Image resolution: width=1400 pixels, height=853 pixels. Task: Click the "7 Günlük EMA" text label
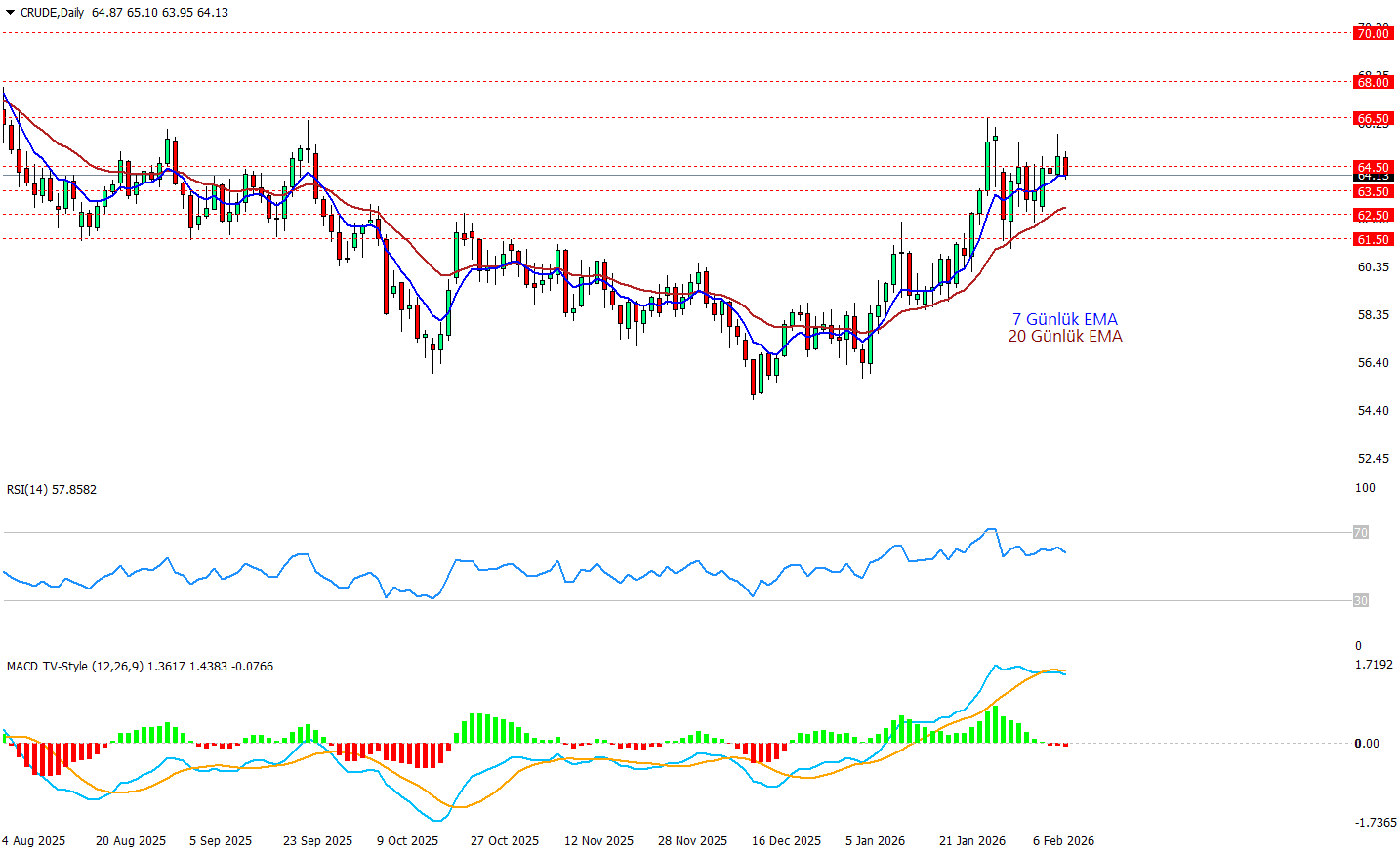pos(1064,319)
